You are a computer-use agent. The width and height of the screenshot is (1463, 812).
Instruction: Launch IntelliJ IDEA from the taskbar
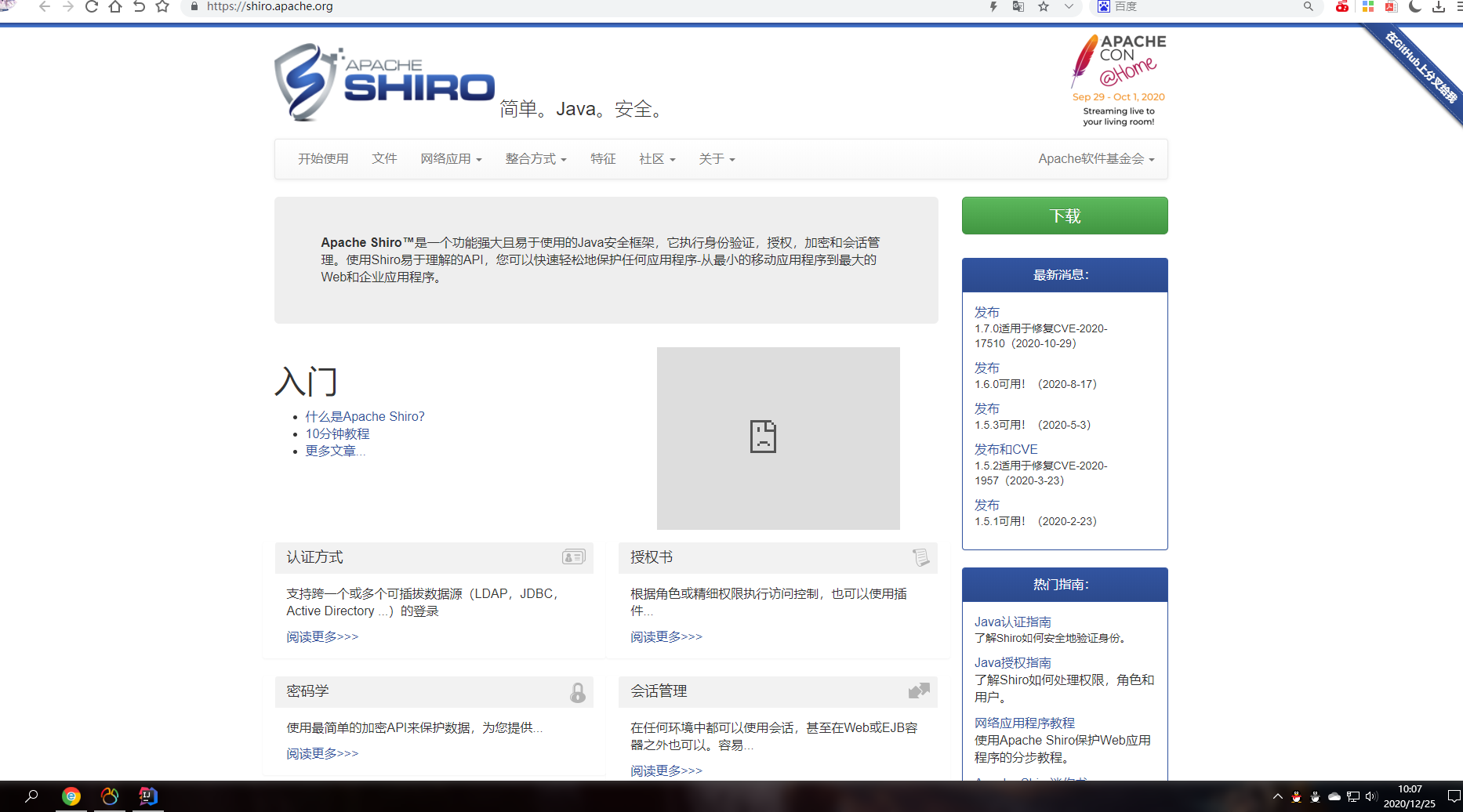pyautogui.click(x=147, y=796)
